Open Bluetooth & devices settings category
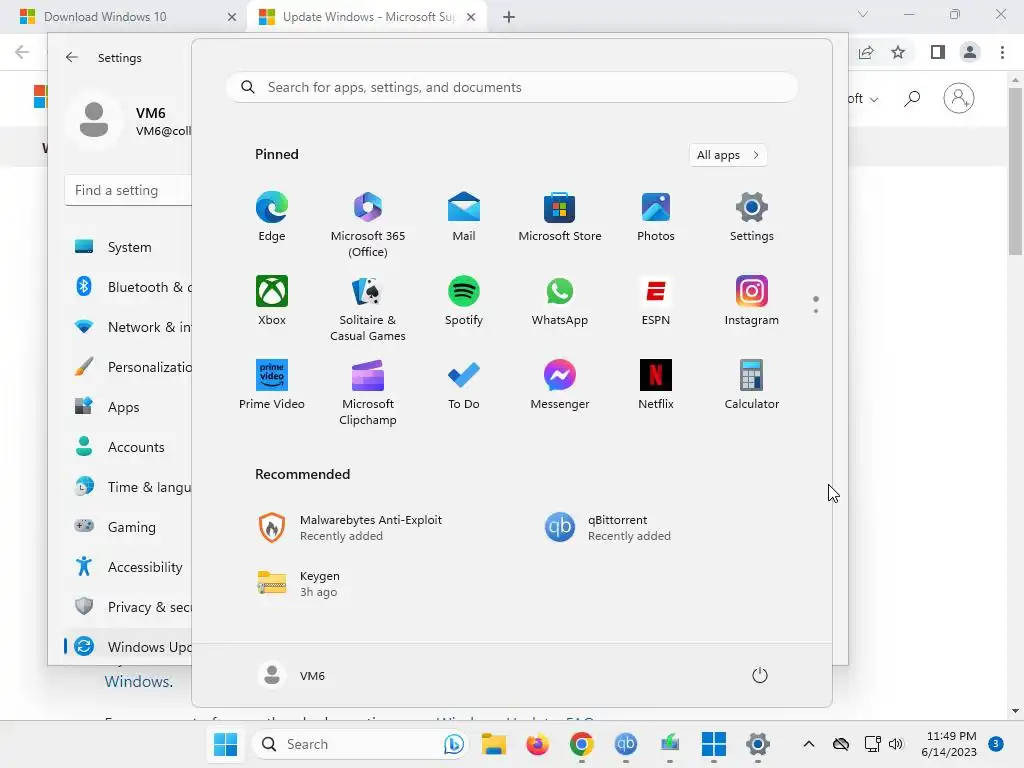Screen dimensions: 1024x768 click(x=129, y=287)
